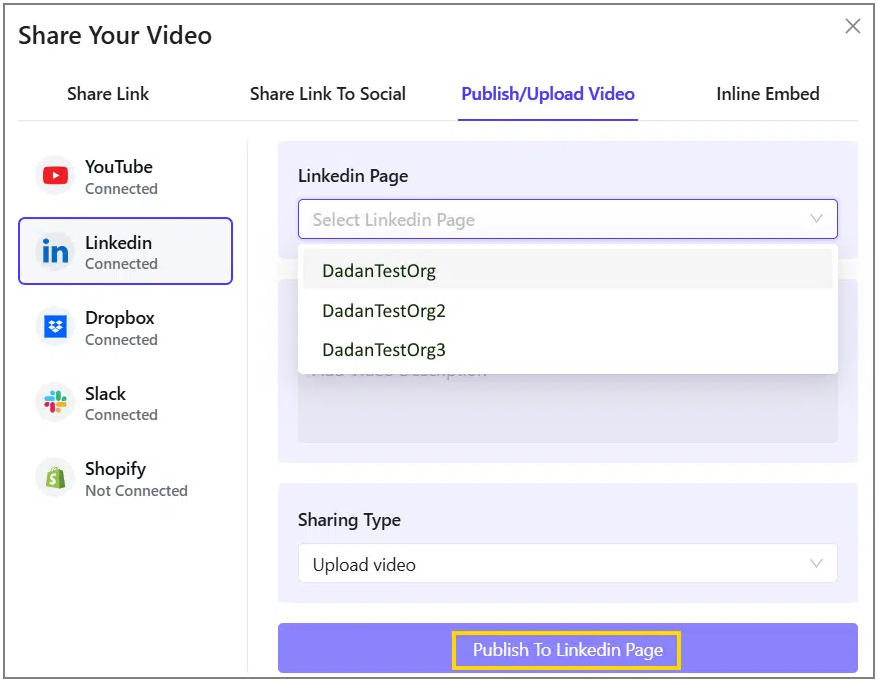Switch to the Share Link tab

pos(108,94)
